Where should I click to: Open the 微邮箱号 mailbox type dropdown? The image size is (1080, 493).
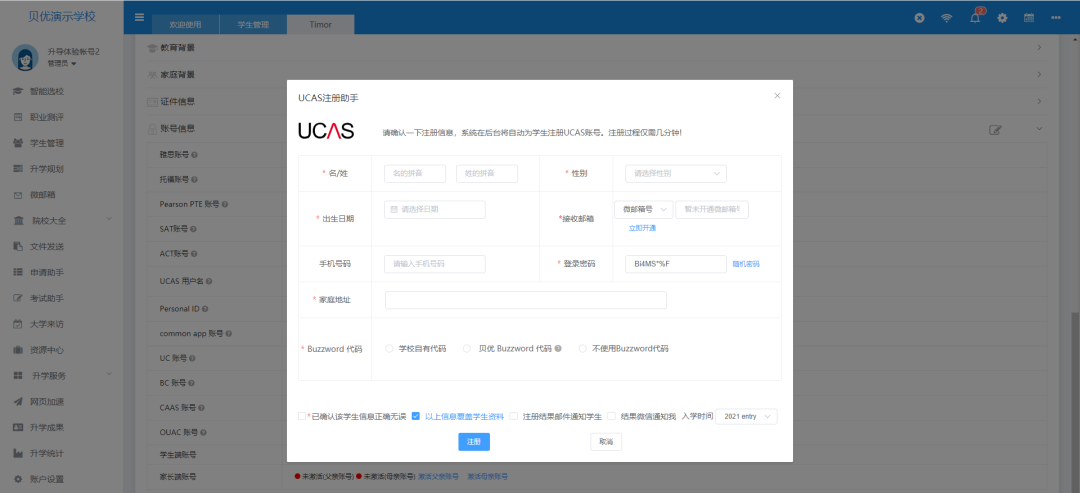pyautogui.click(x=643, y=209)
